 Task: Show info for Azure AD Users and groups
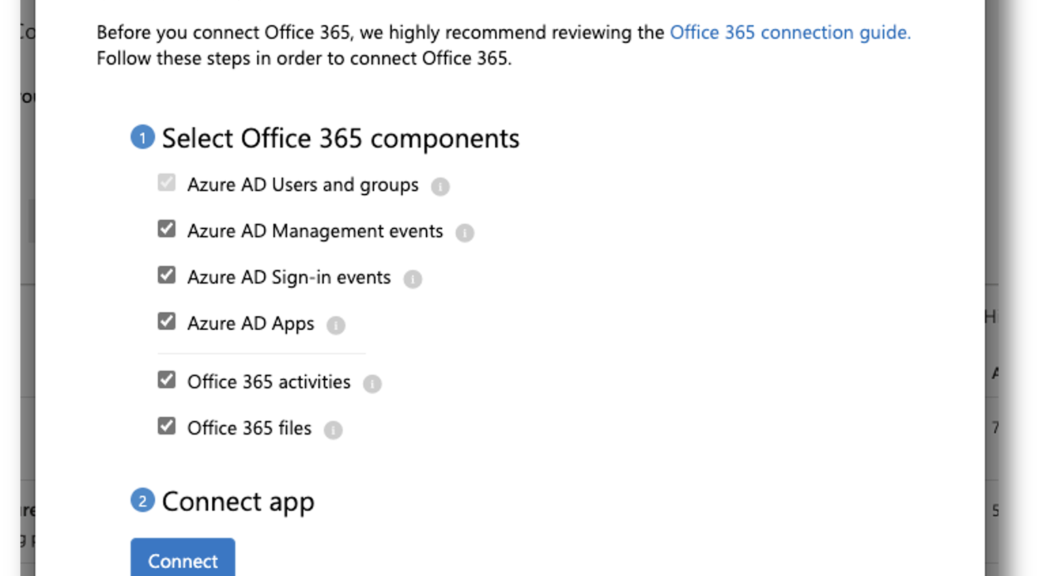(440, 187)
